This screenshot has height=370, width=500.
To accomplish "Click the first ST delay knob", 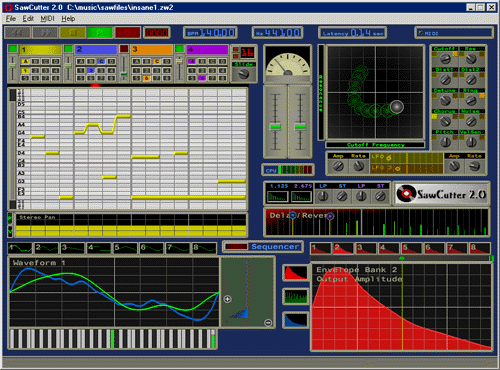I will click(342, 197).
